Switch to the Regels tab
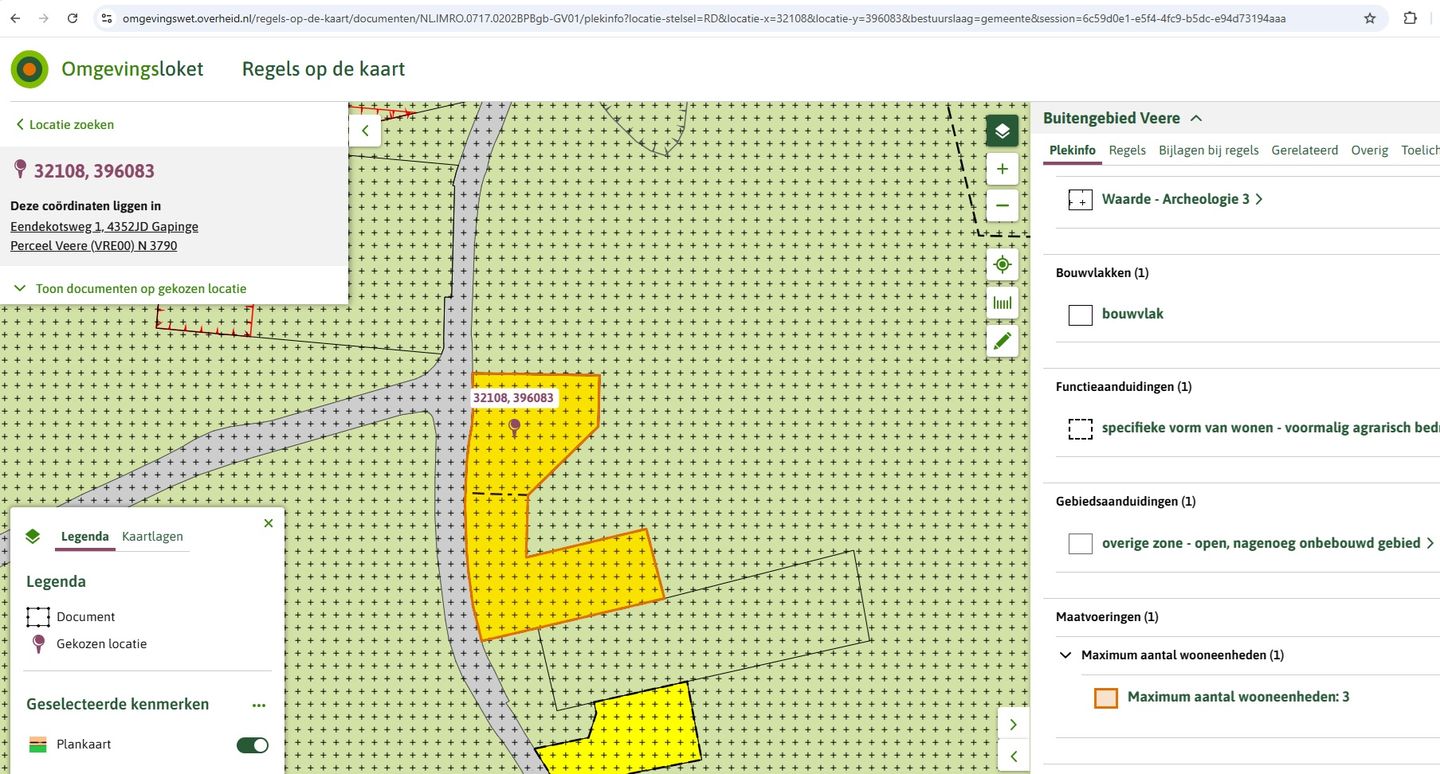Viewport: 1440px width, 774px height. coord(1127,150)
